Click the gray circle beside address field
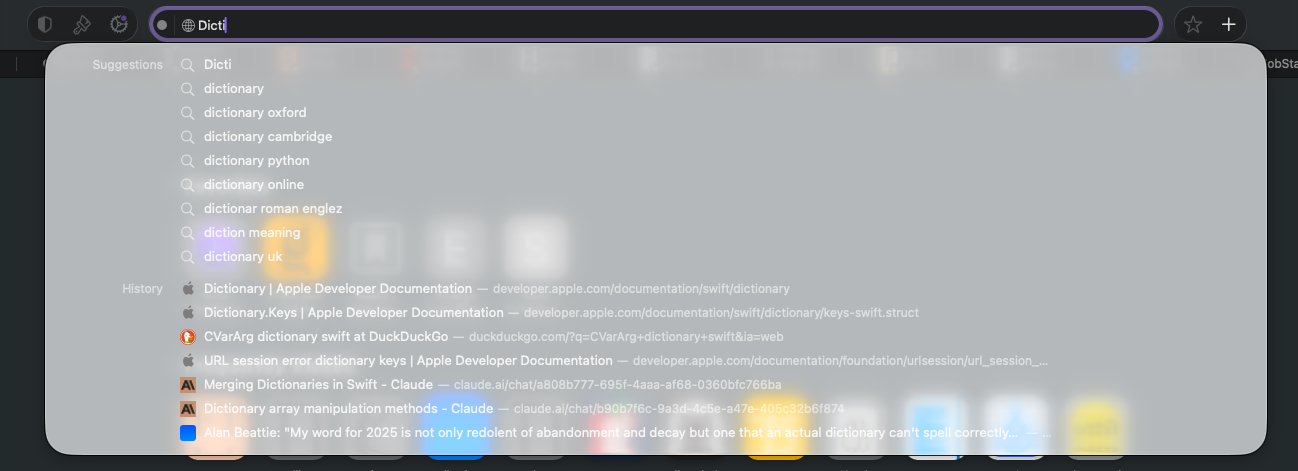Viewport: 1298px width, 471px height. [x=162, y=25]
